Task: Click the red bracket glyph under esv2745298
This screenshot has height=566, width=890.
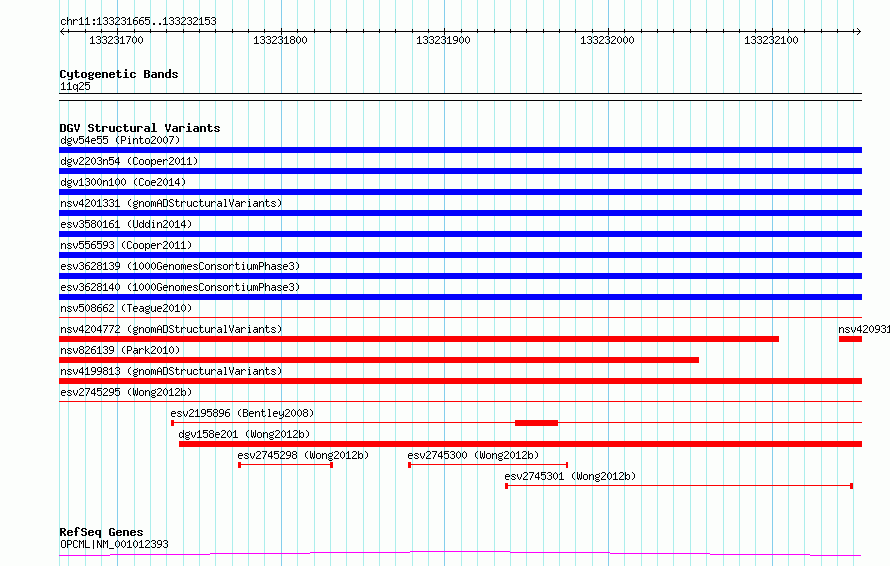Action: pyautogui.click(x=286, y=465)
